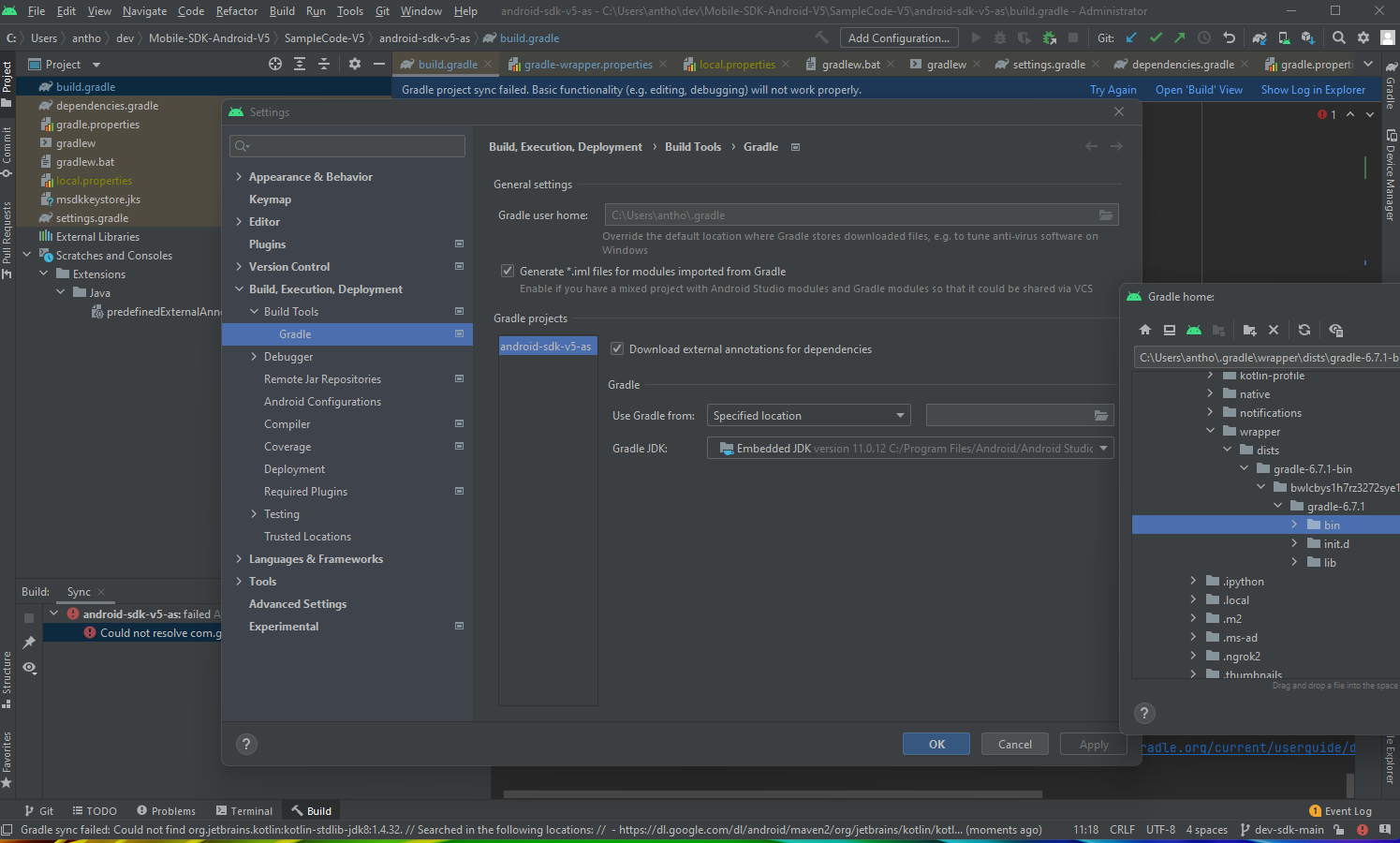Click help question mark in Settings dialog
This screenshot has height=843, width=1400.
point(246,744)
